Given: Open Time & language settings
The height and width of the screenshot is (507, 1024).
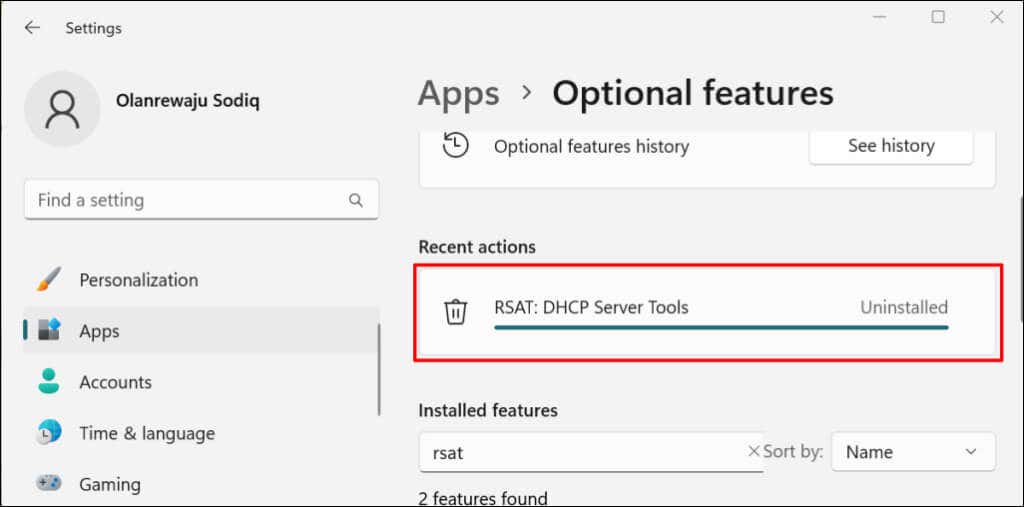Looking at the screenshot, I should tap(147, 433).
